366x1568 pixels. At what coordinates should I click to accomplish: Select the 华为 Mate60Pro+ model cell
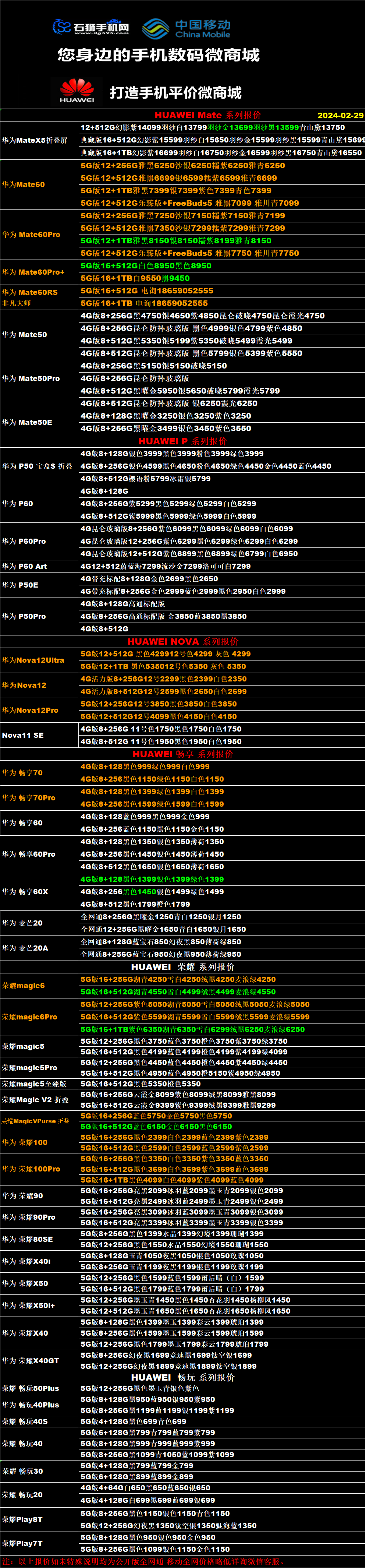point(40,272)
